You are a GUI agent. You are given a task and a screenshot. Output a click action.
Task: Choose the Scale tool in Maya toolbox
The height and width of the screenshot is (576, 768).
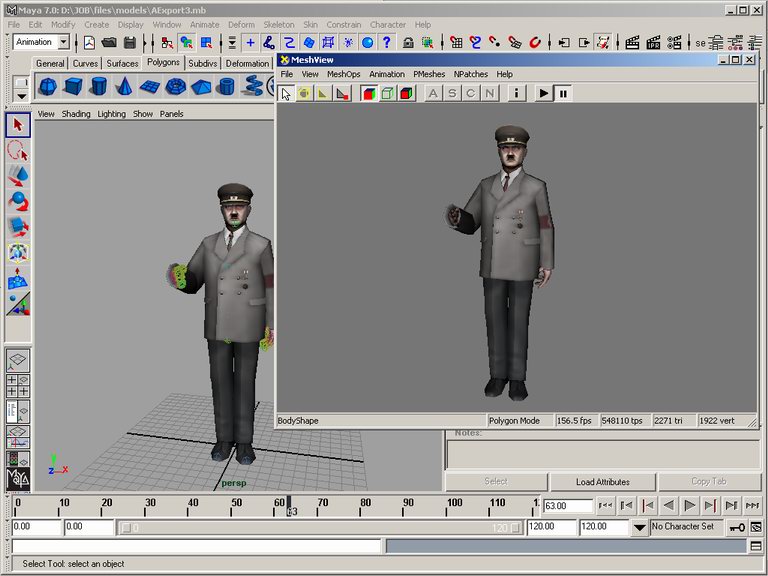(x=18, y=227)
